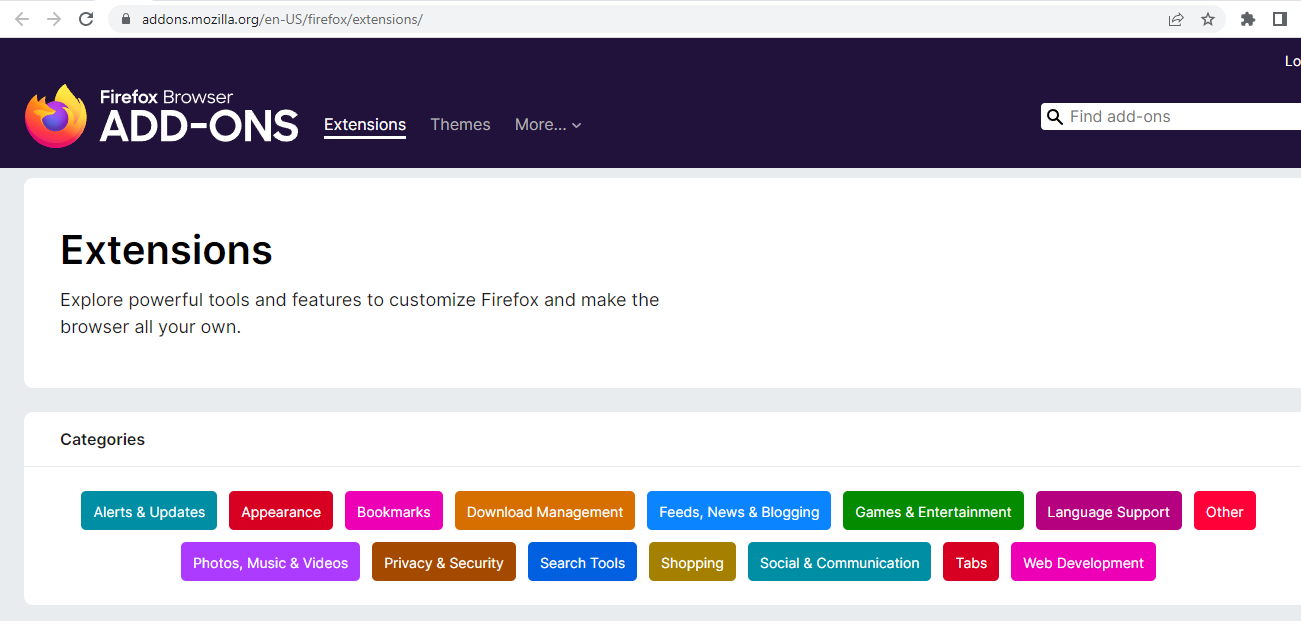Click the Categories section heading
Viewport: 1301px width, 621px height.
[102, 439]
